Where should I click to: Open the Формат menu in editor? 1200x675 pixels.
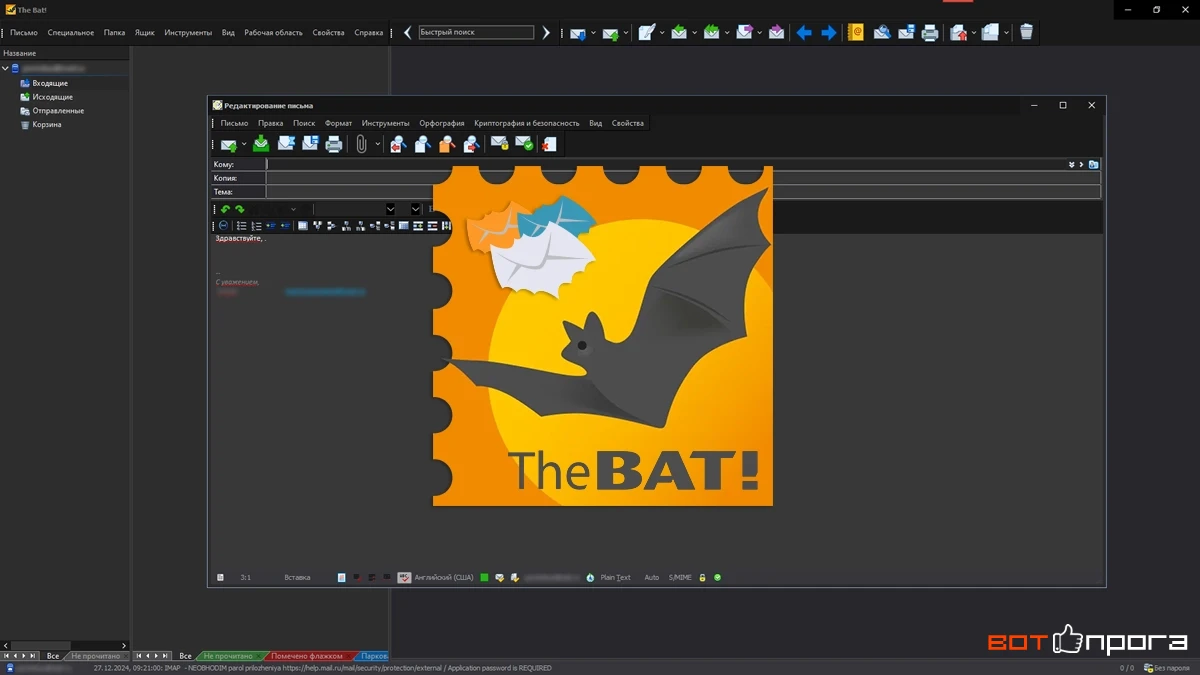338,123
